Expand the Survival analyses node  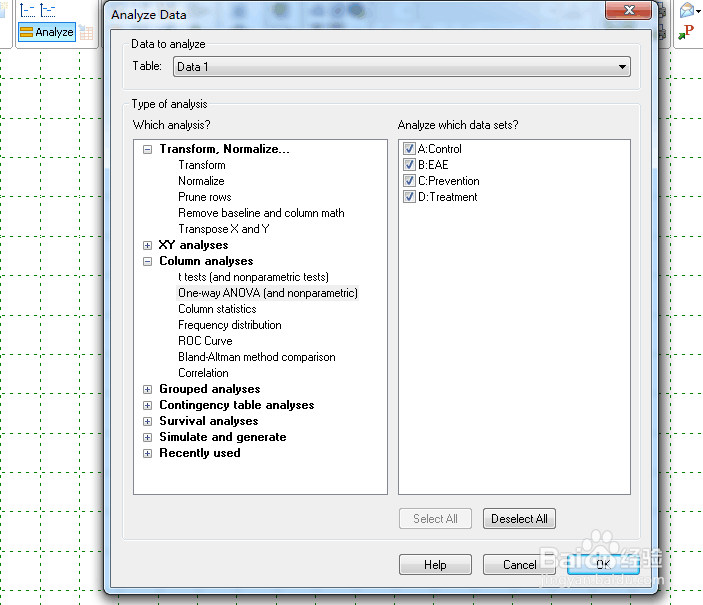(x=148, y=422)
